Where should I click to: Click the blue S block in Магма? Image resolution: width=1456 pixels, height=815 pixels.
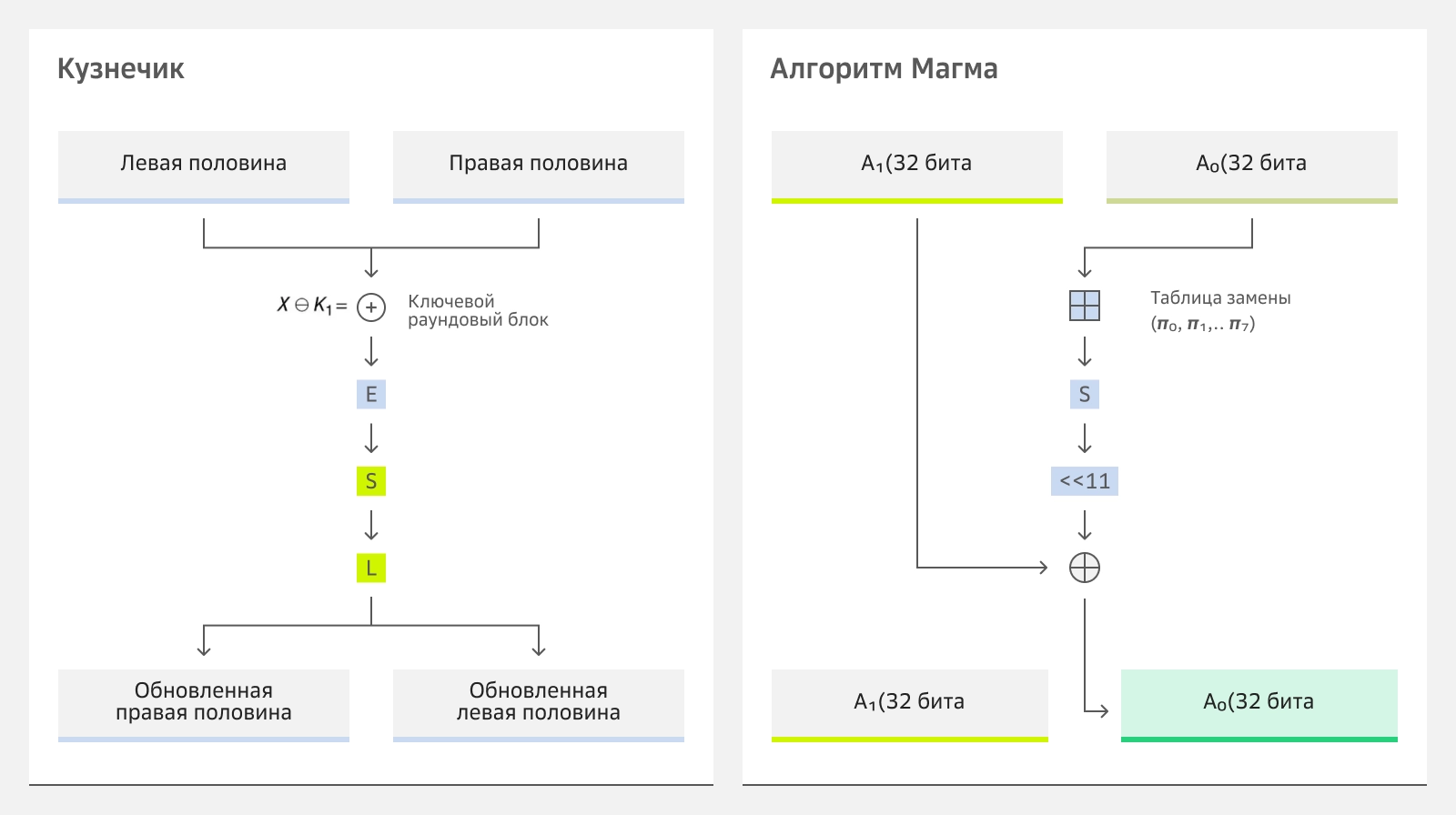pos(1085,394)
